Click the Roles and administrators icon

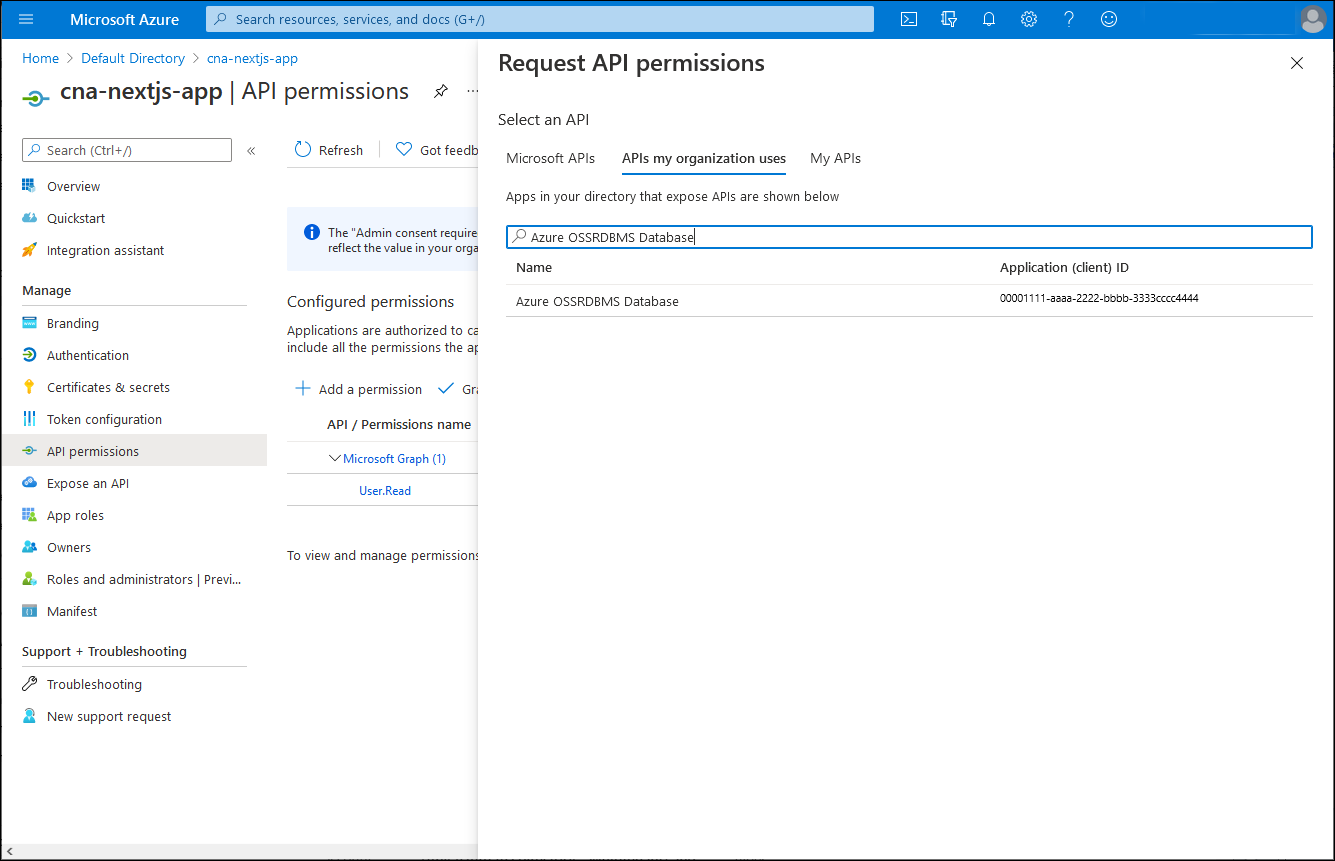(29, 579)
